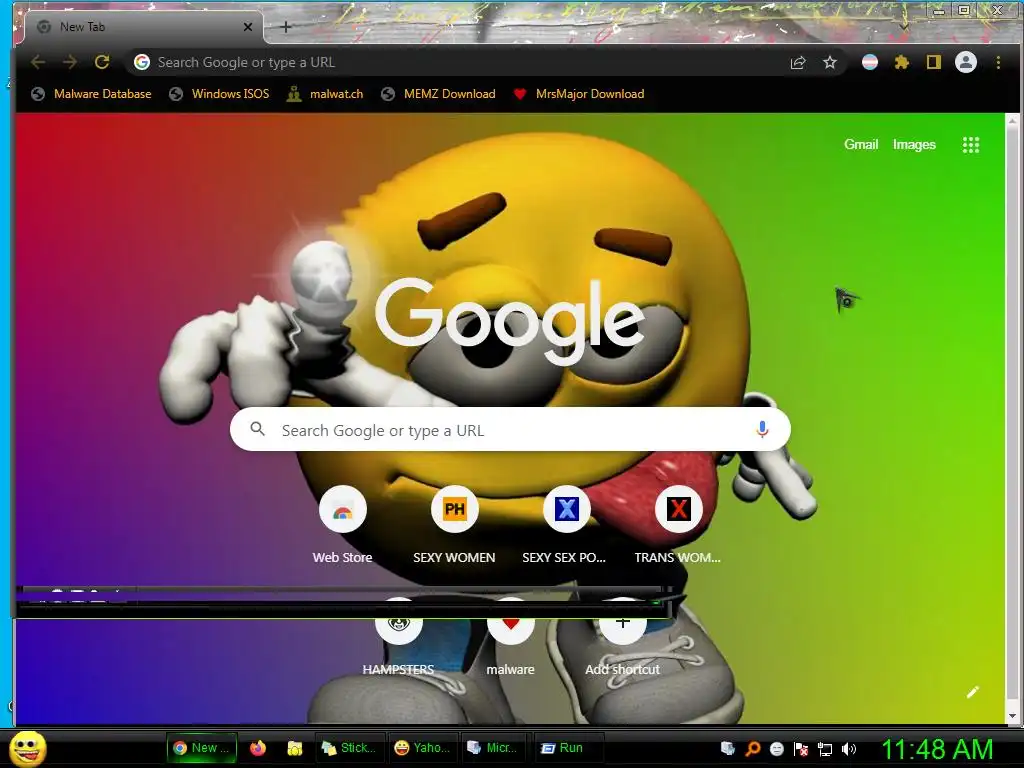Click the flag with red X tray icon
Image resolution: width=1024 pixels, height=768 pixels.
[801, 749]
